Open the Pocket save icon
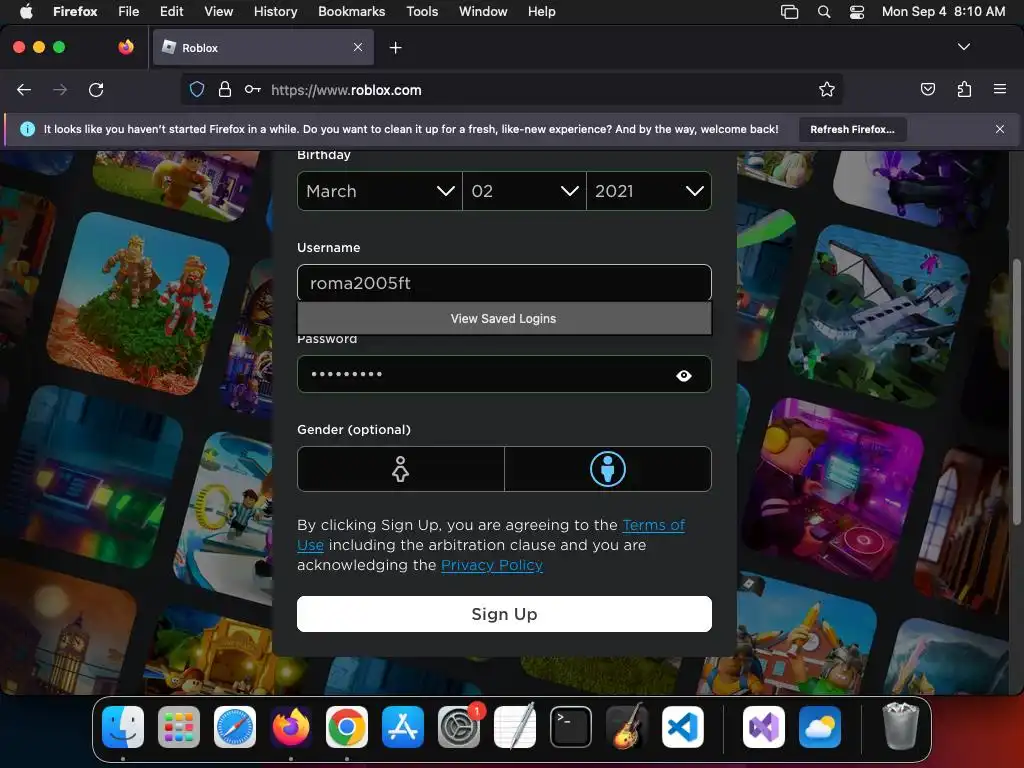The image size is (1024, 768). point(927,89)
